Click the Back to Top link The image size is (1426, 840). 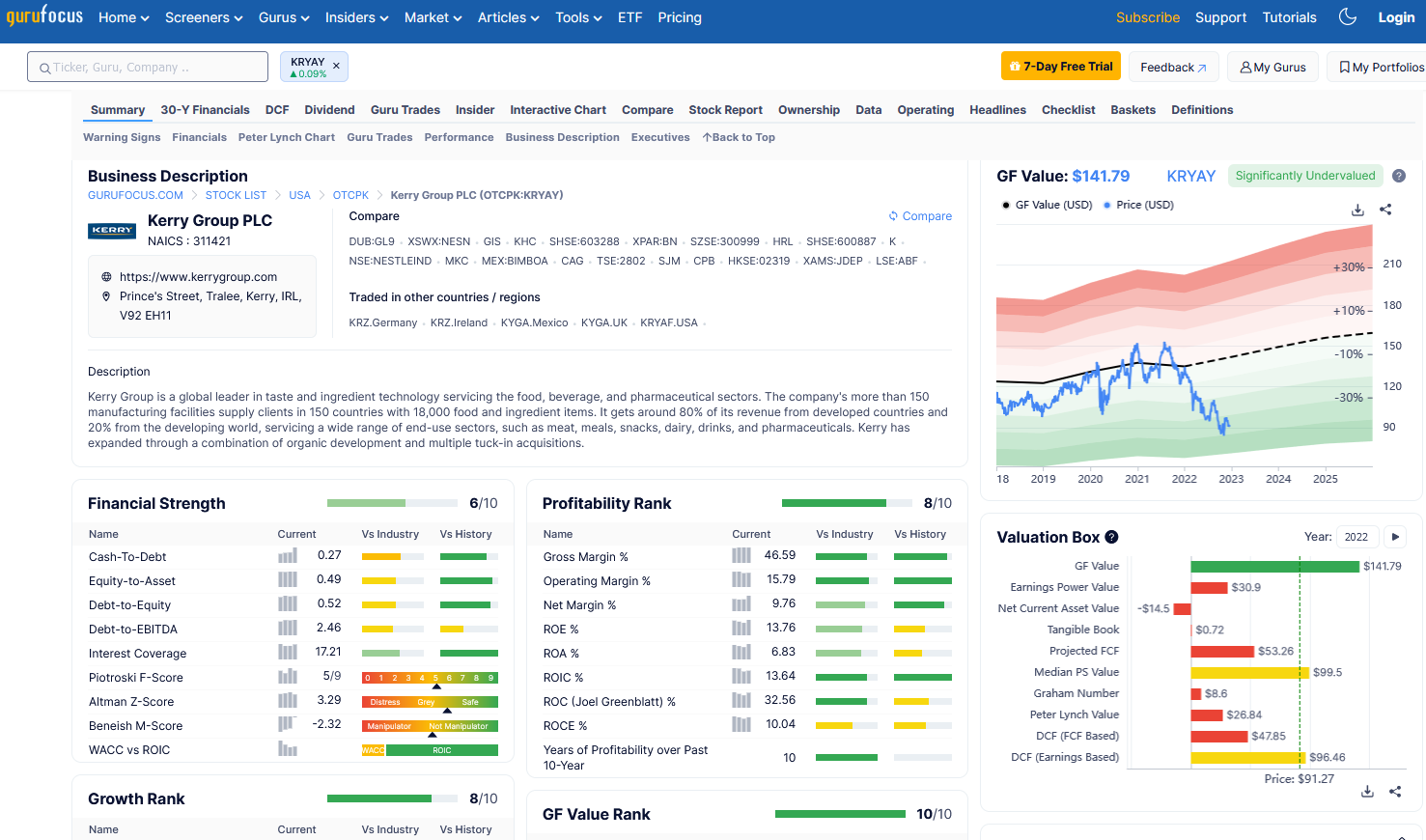point(739,137)
